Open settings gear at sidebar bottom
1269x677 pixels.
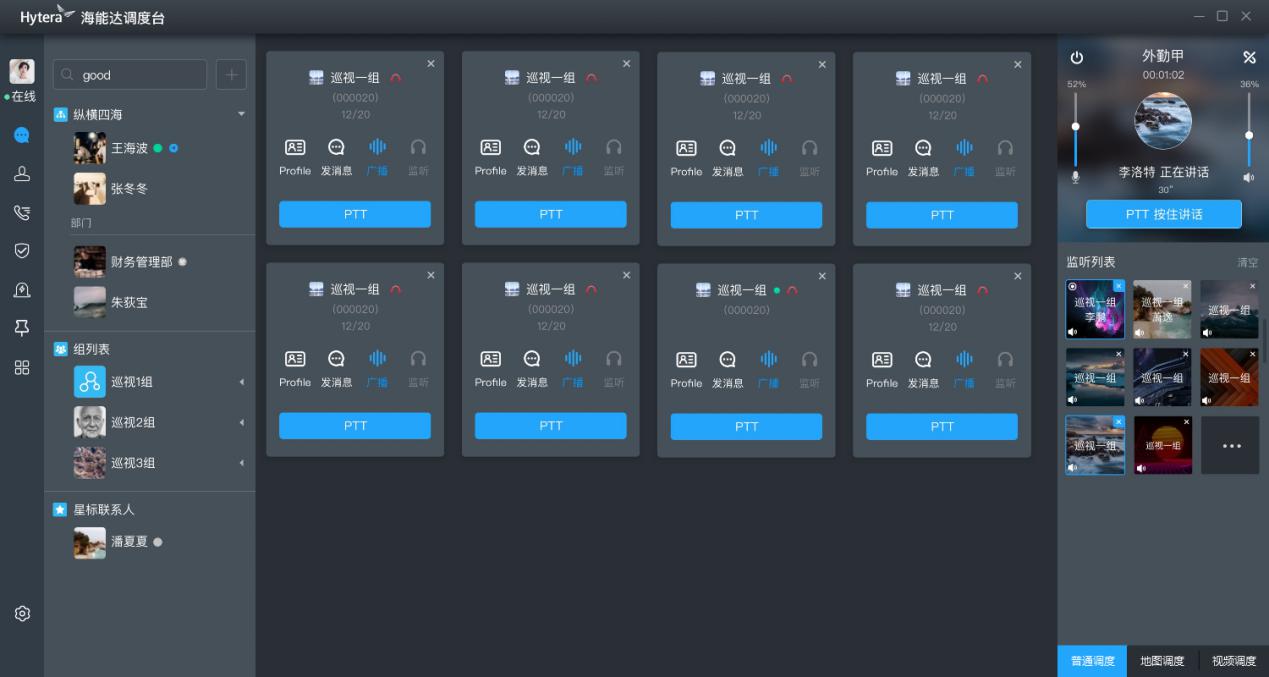coord(22,613)
